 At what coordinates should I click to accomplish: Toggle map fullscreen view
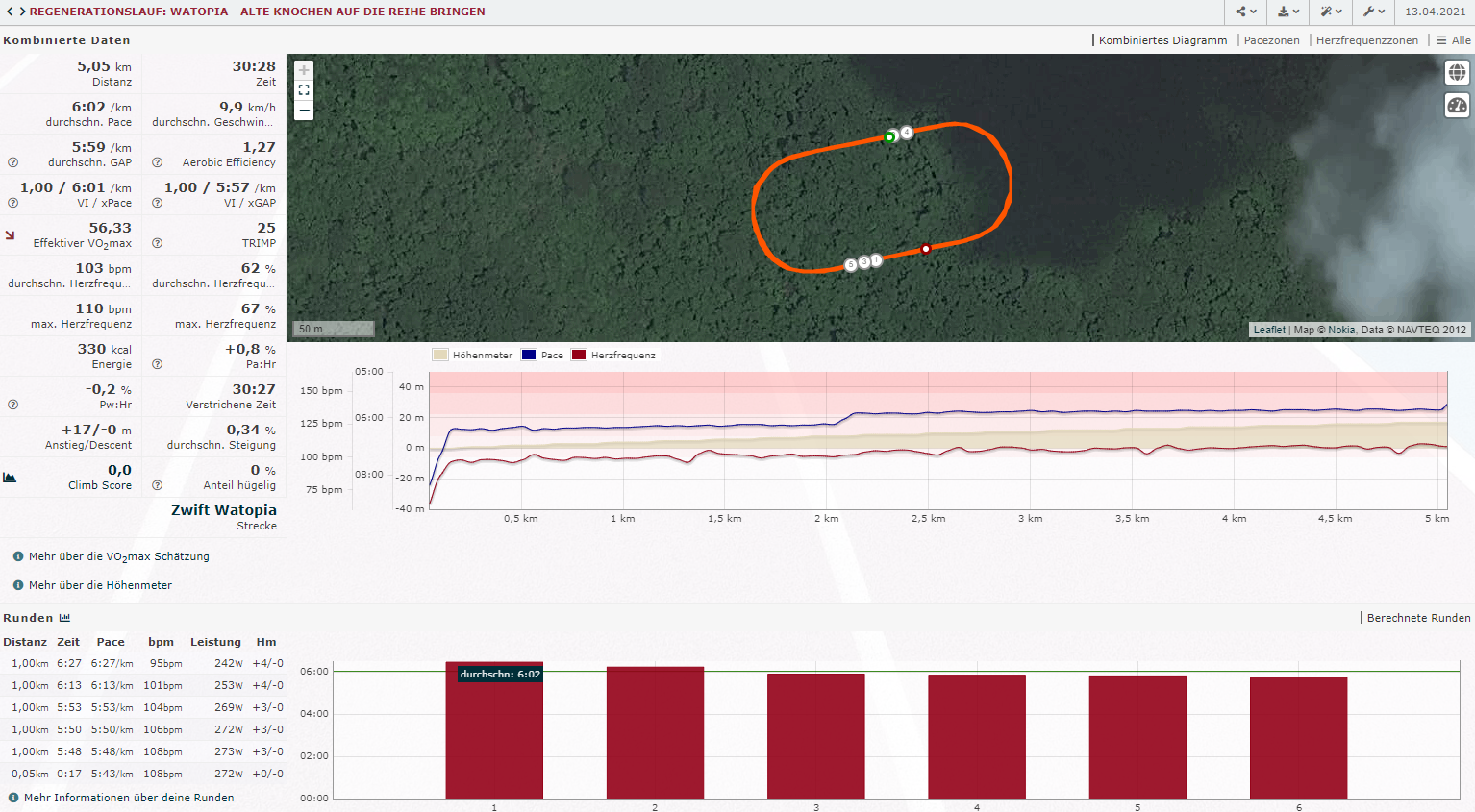pos(304,90)
